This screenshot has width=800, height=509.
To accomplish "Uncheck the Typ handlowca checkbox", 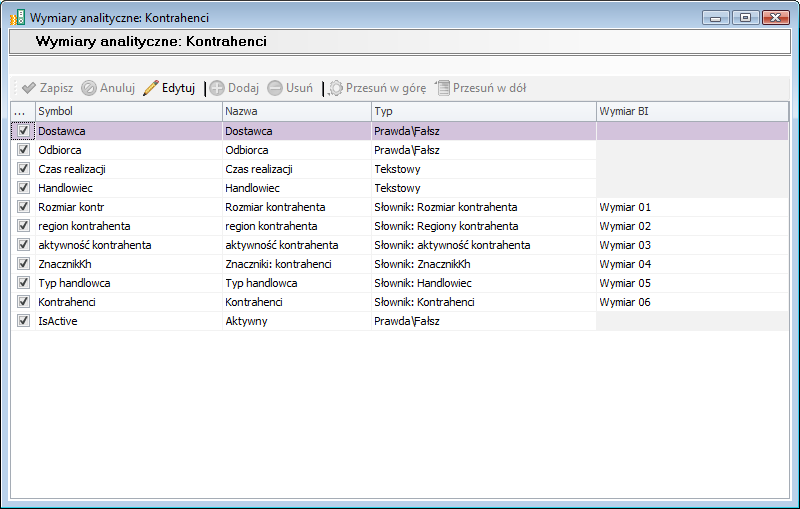I will point(23,282).
